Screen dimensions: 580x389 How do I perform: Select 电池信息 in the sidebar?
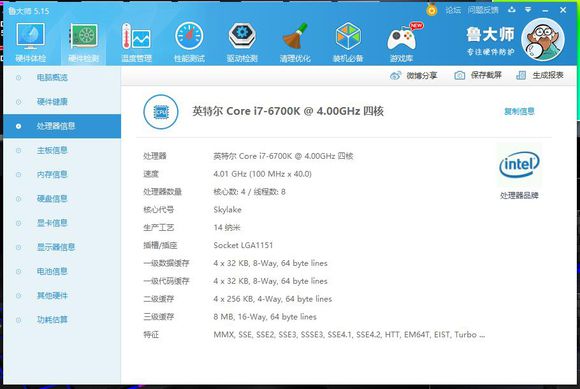pos(62,271)
